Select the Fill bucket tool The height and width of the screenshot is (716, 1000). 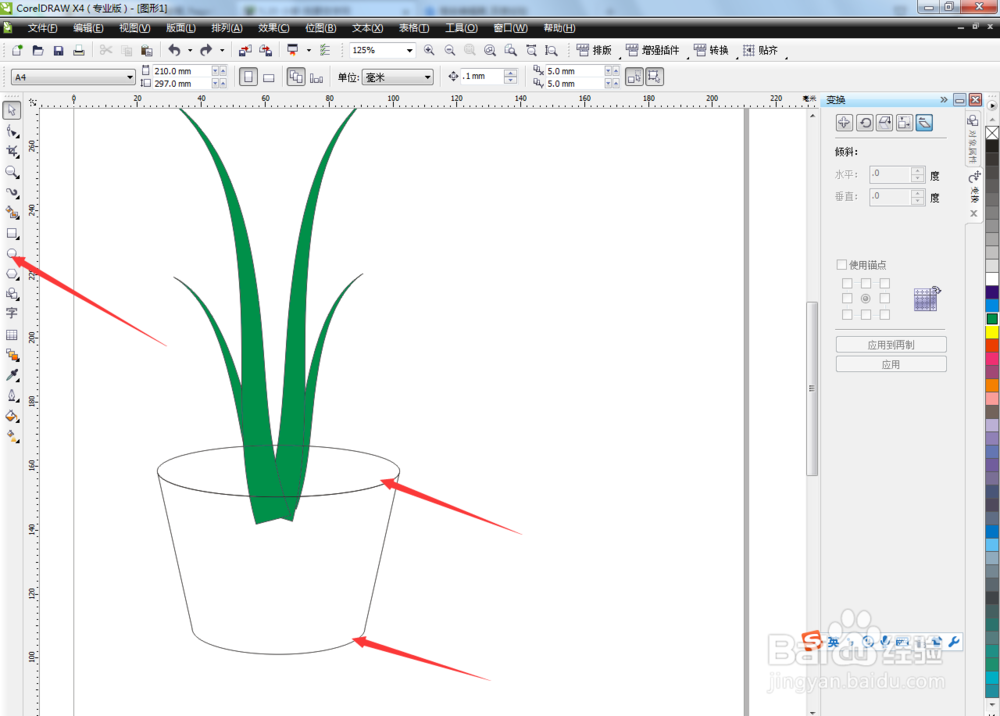[x=11, y=416]
